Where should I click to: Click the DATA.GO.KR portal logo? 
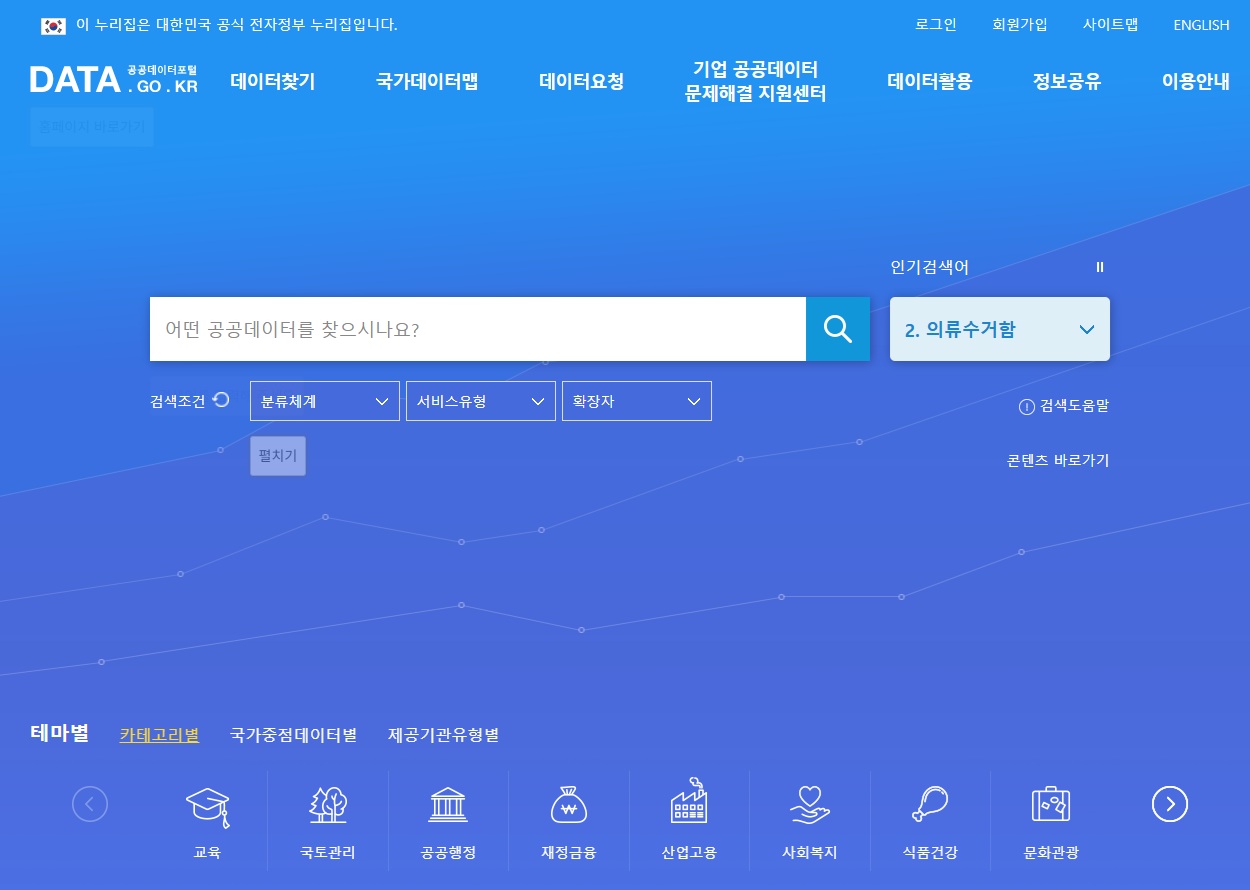pyautogui.click(x=113, y=79)
